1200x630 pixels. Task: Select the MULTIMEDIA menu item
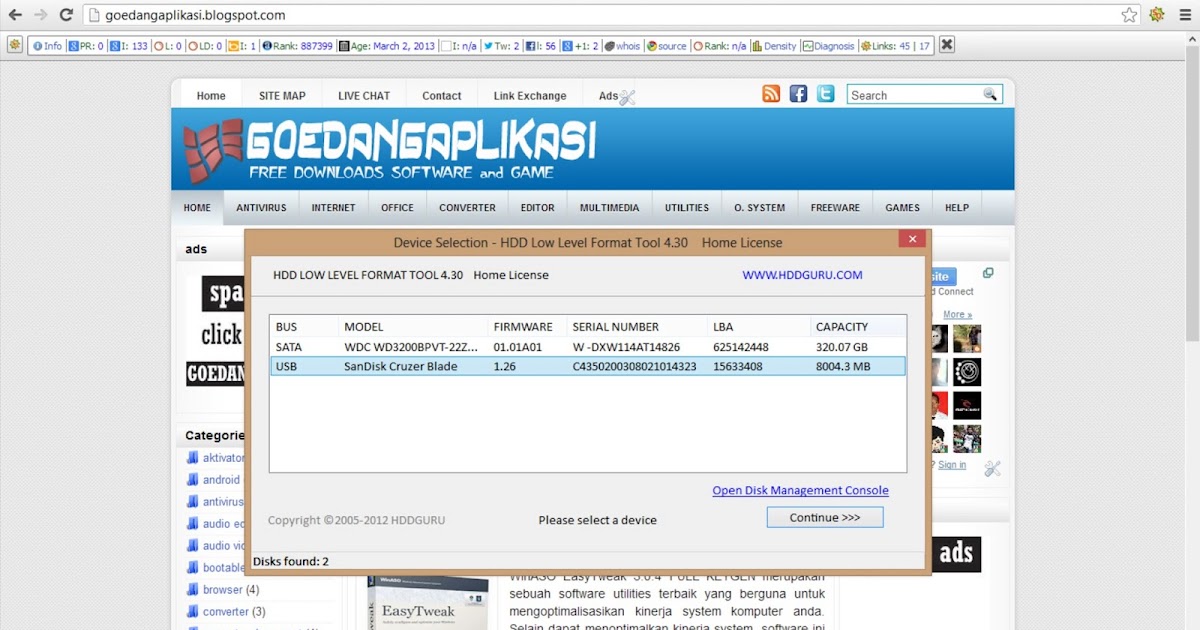click(x=609, y=208)
